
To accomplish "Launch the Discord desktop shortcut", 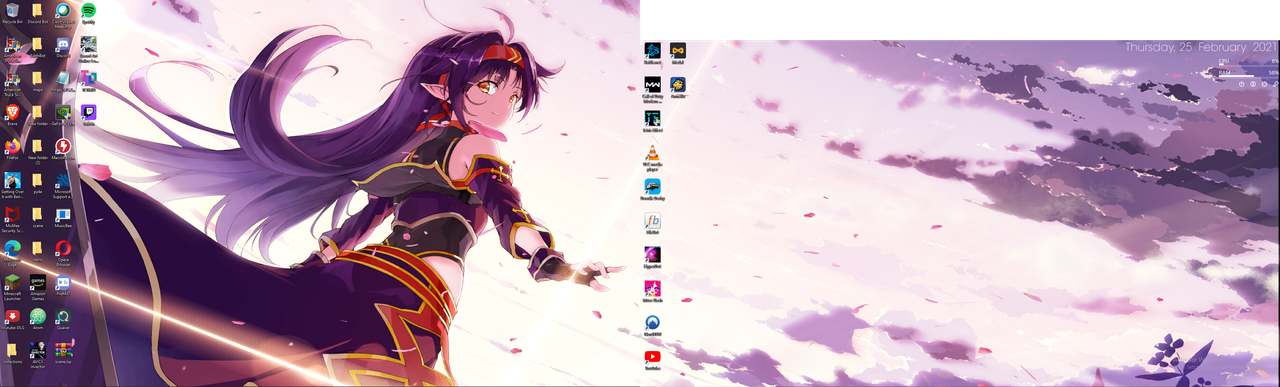I will [x=62, y=47].
